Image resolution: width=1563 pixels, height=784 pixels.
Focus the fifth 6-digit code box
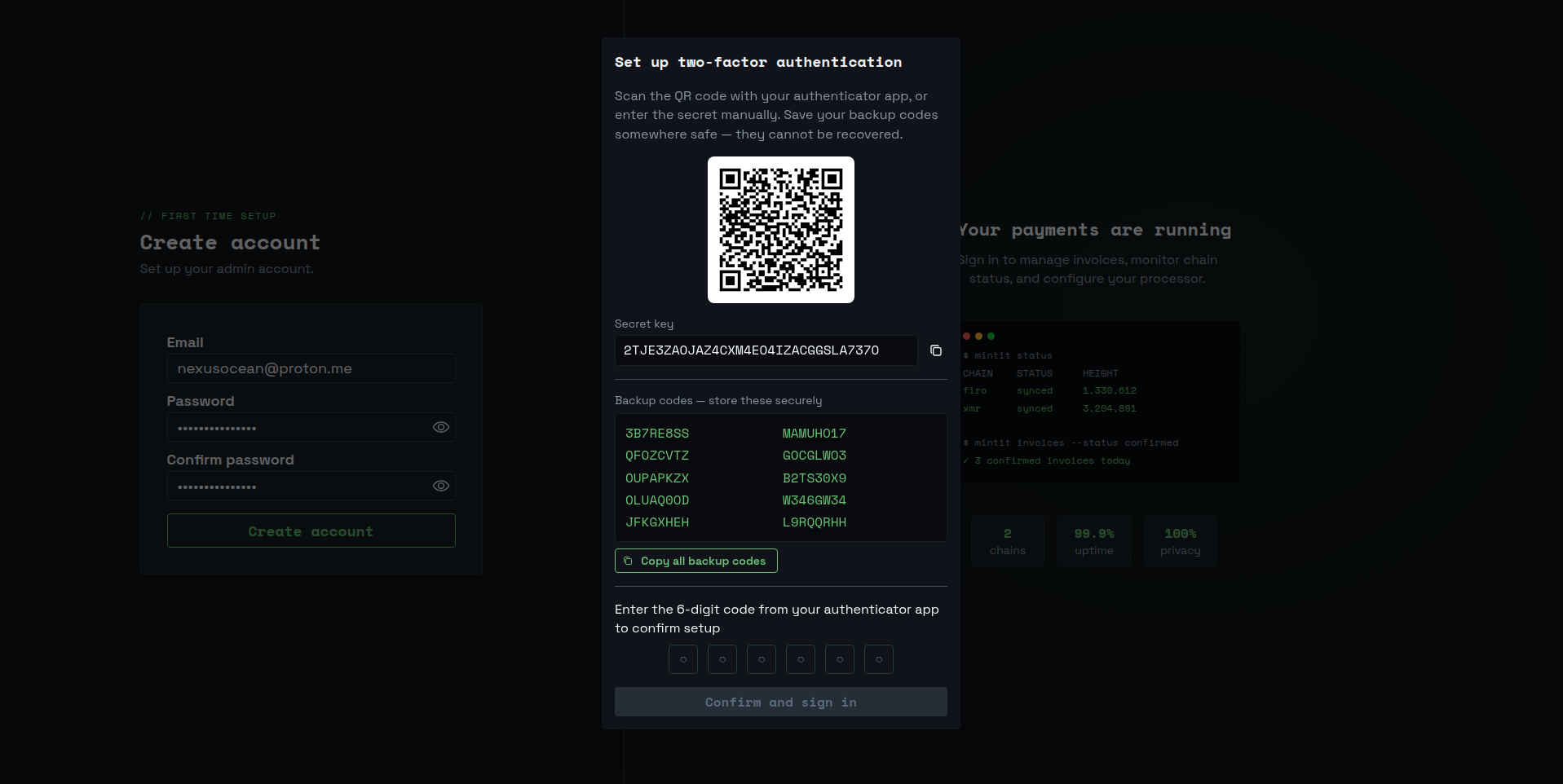tap(840, 659)
